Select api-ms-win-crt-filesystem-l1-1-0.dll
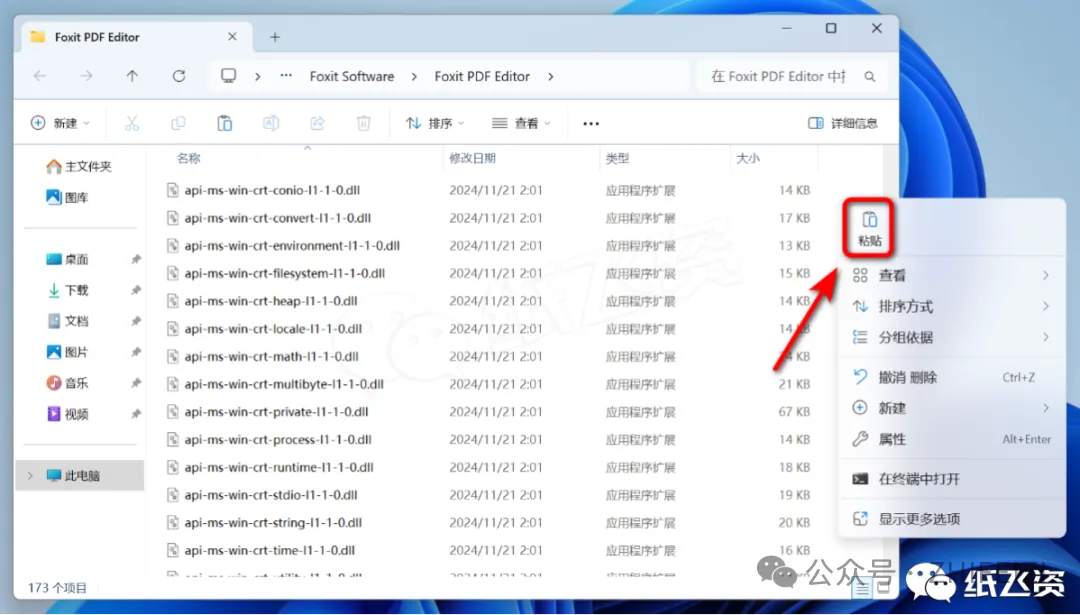1080x615 pixels. (284, 273)
